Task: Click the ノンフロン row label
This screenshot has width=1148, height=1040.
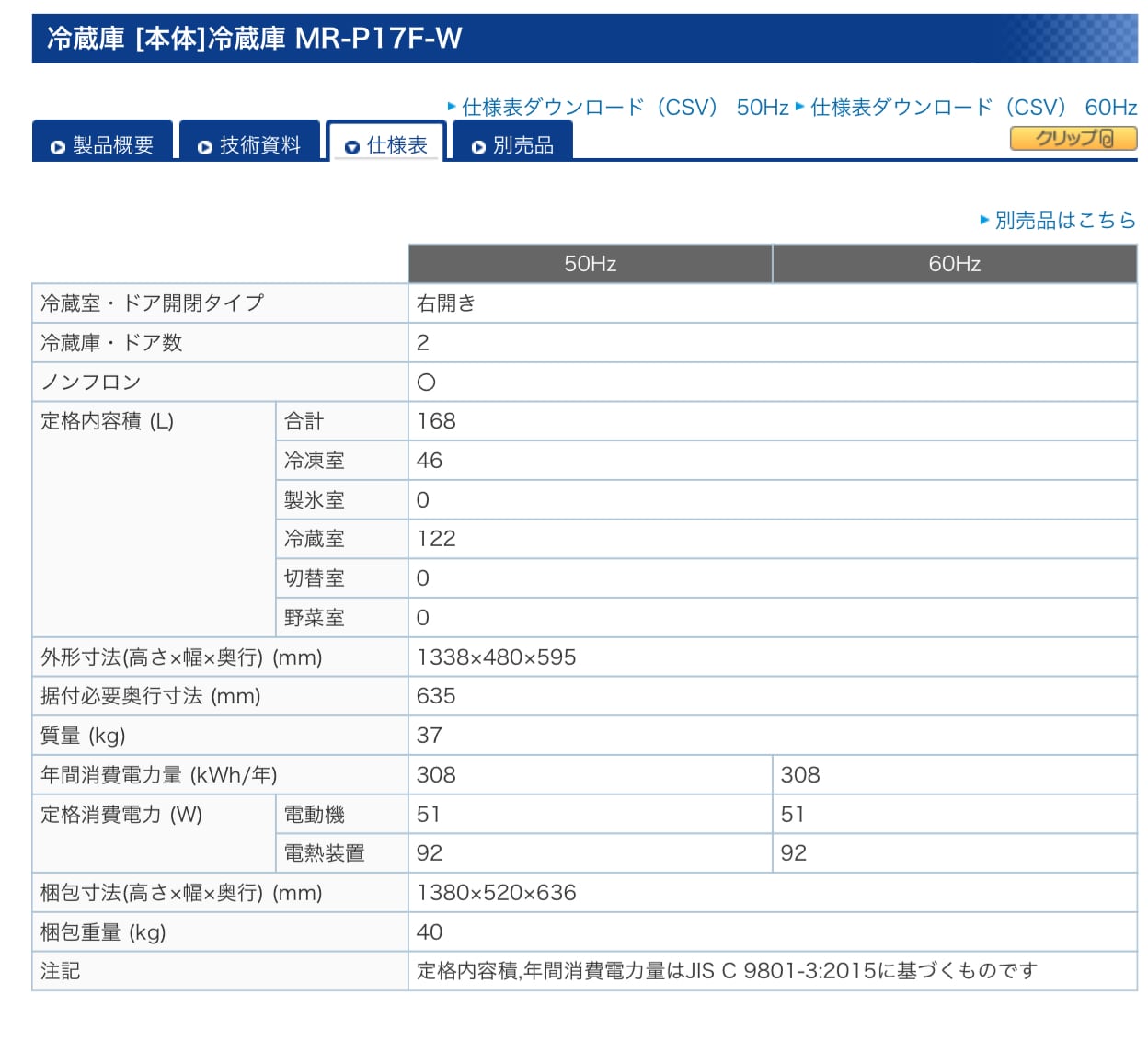Action: pyautogui.click(x=91, y=383)
